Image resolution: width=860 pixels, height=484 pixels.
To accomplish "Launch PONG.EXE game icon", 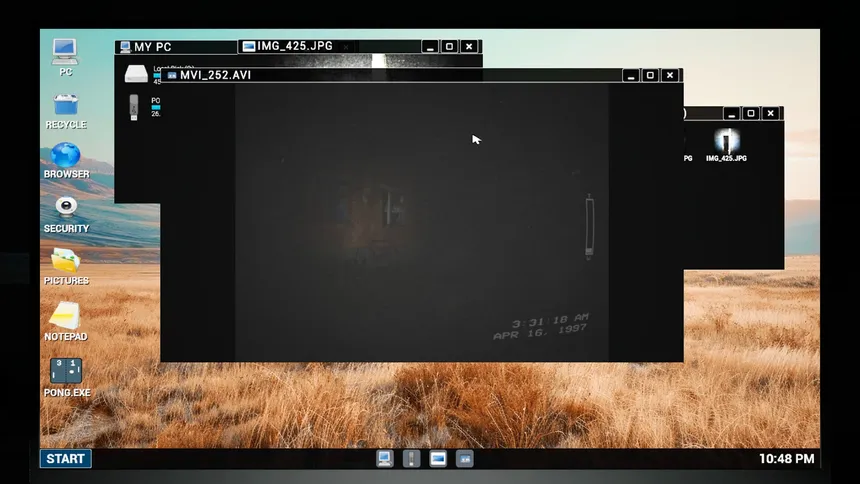I will tap(66, 378).
